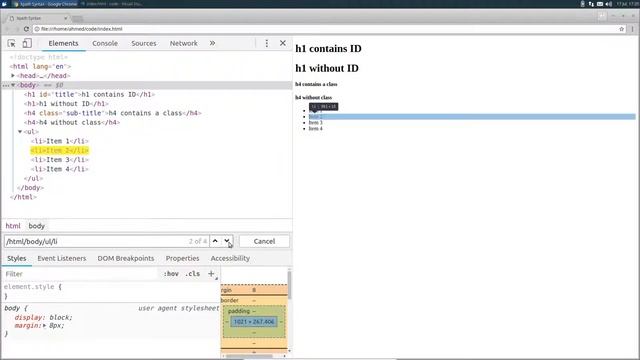The width and height of the screenshot is (640, 360).
Task: Open the Sources tab
Action: (x=144, y=43)
